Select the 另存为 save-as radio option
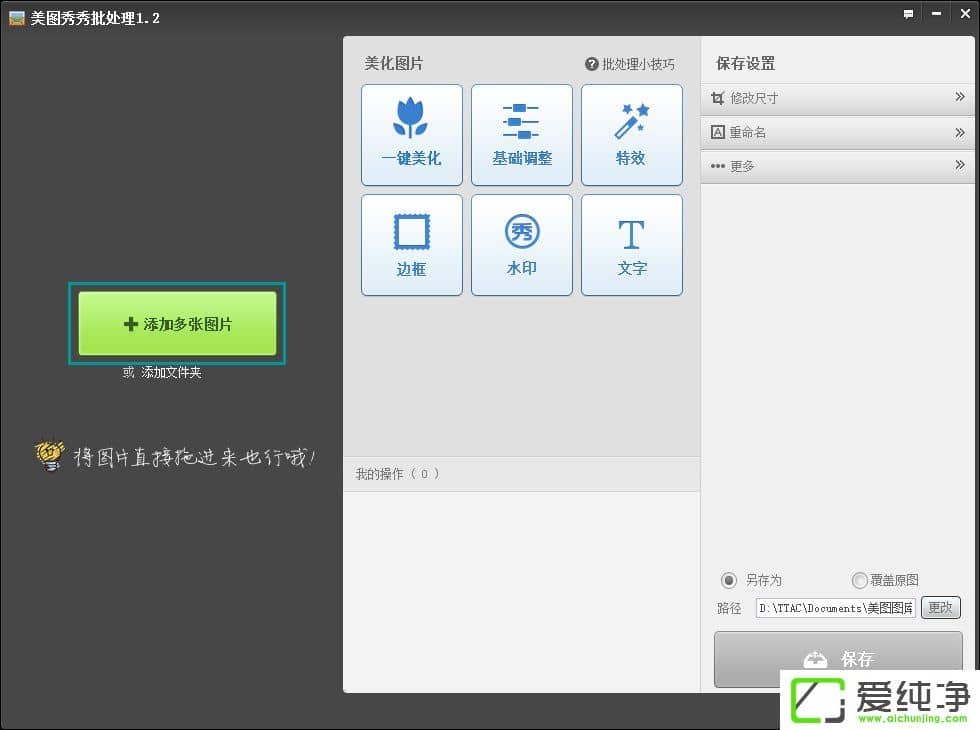The image size is (980, 730). tap(729, 580)
